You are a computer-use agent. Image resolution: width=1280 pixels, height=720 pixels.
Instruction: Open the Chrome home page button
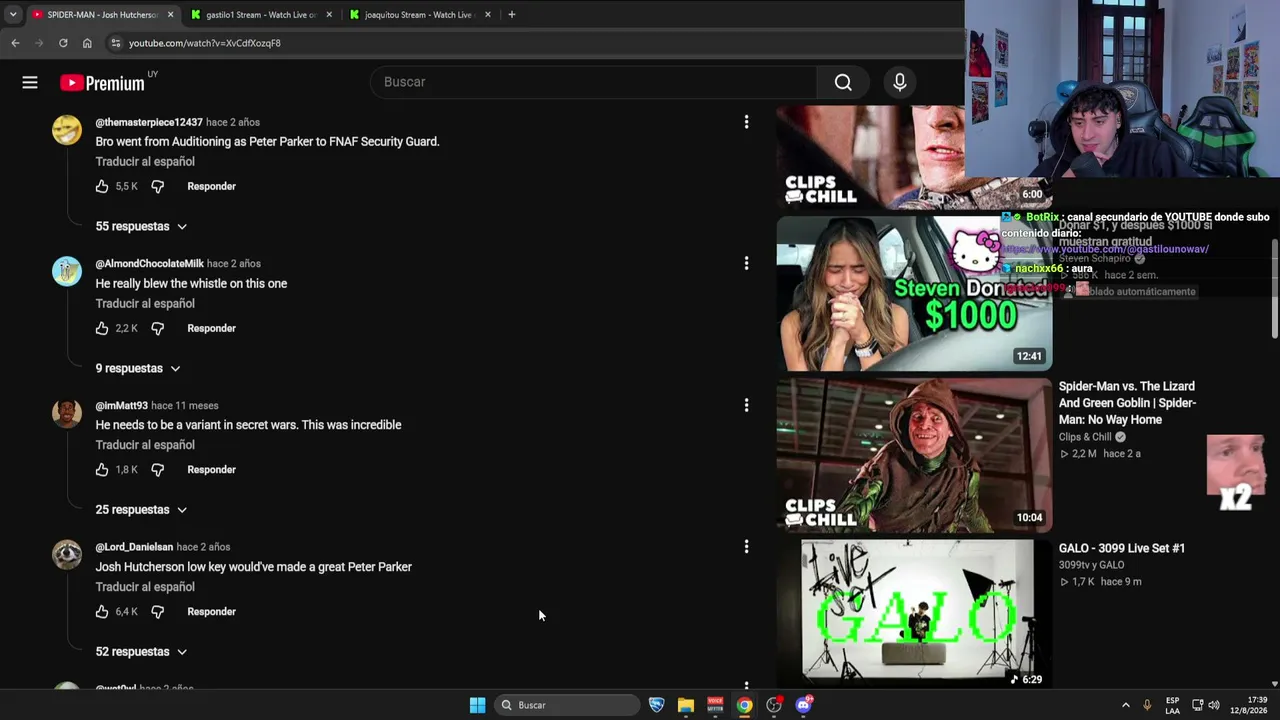(x=87, y=43)
